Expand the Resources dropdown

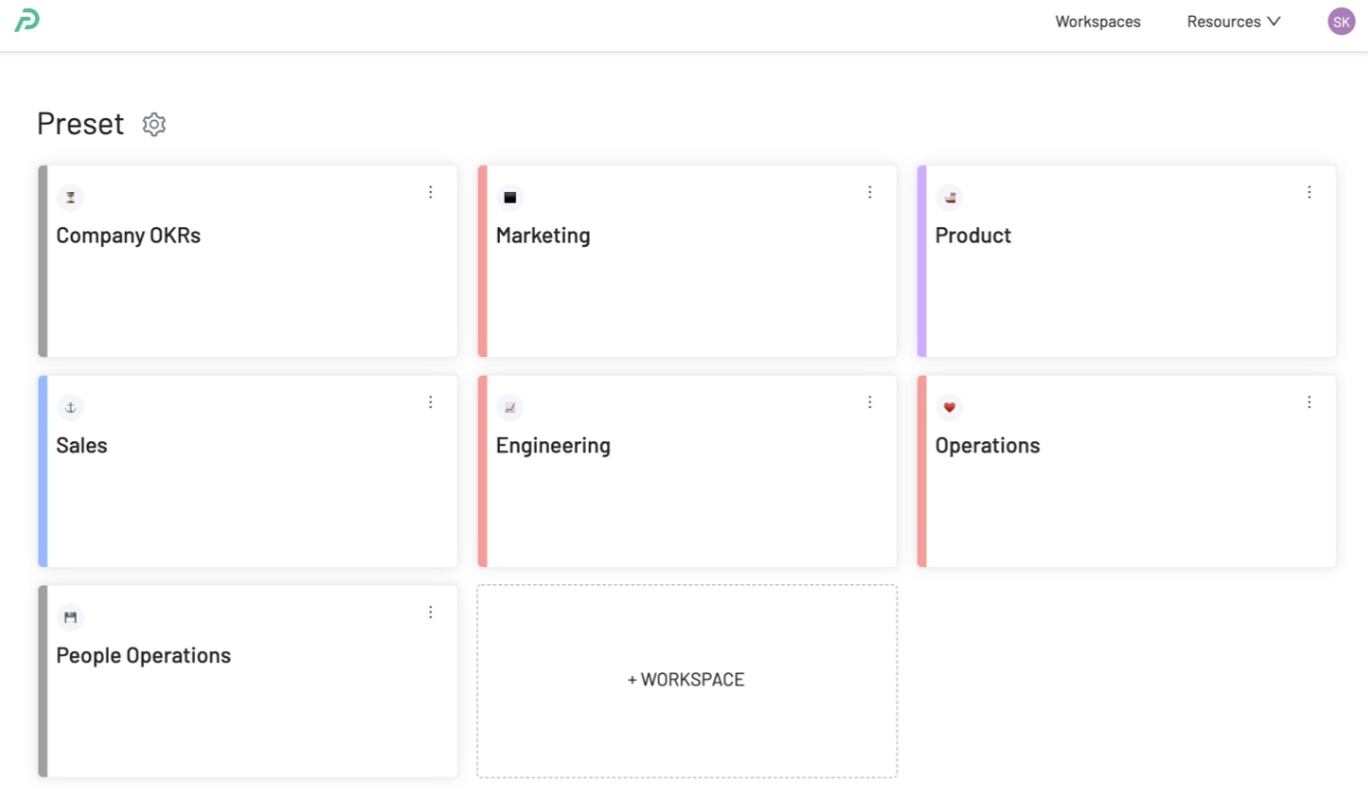1233,21
